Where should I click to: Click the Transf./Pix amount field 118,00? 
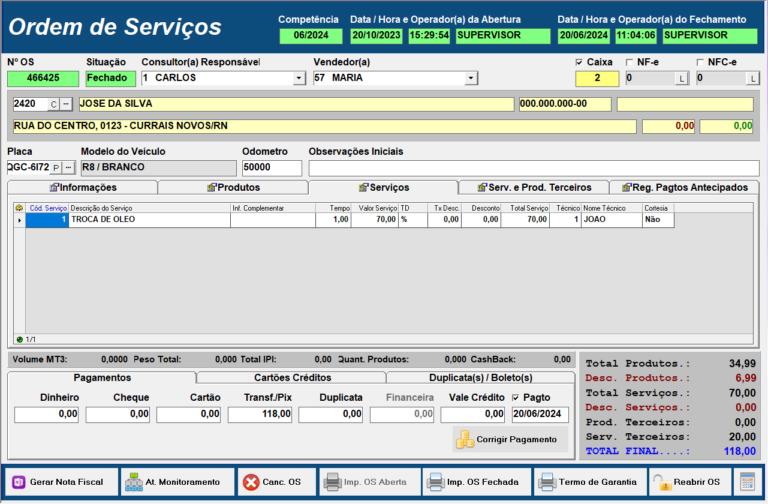260,414
